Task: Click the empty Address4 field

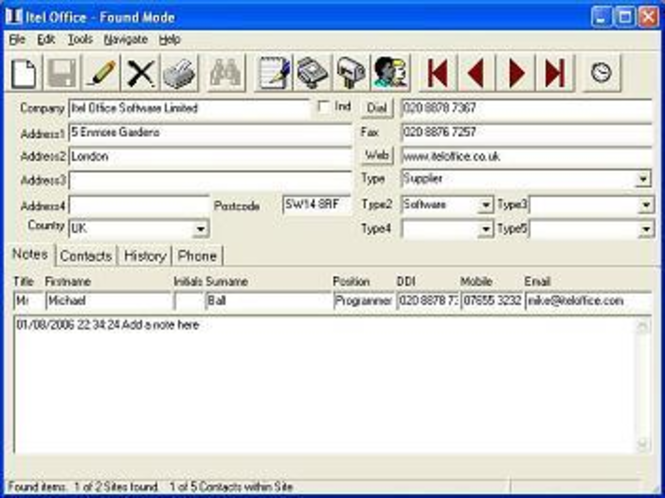Action: pyautogui.click(x=139, y=205)
